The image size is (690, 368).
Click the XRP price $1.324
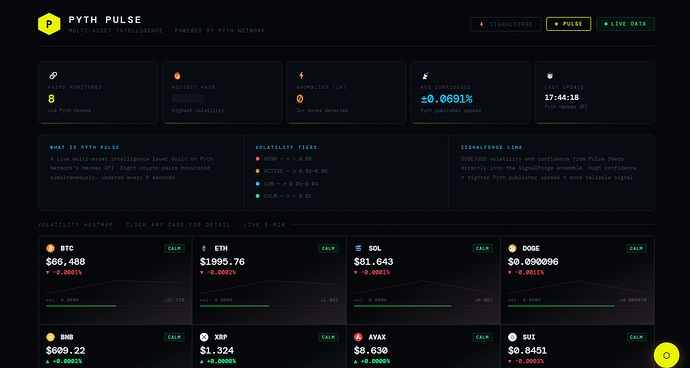217,351
